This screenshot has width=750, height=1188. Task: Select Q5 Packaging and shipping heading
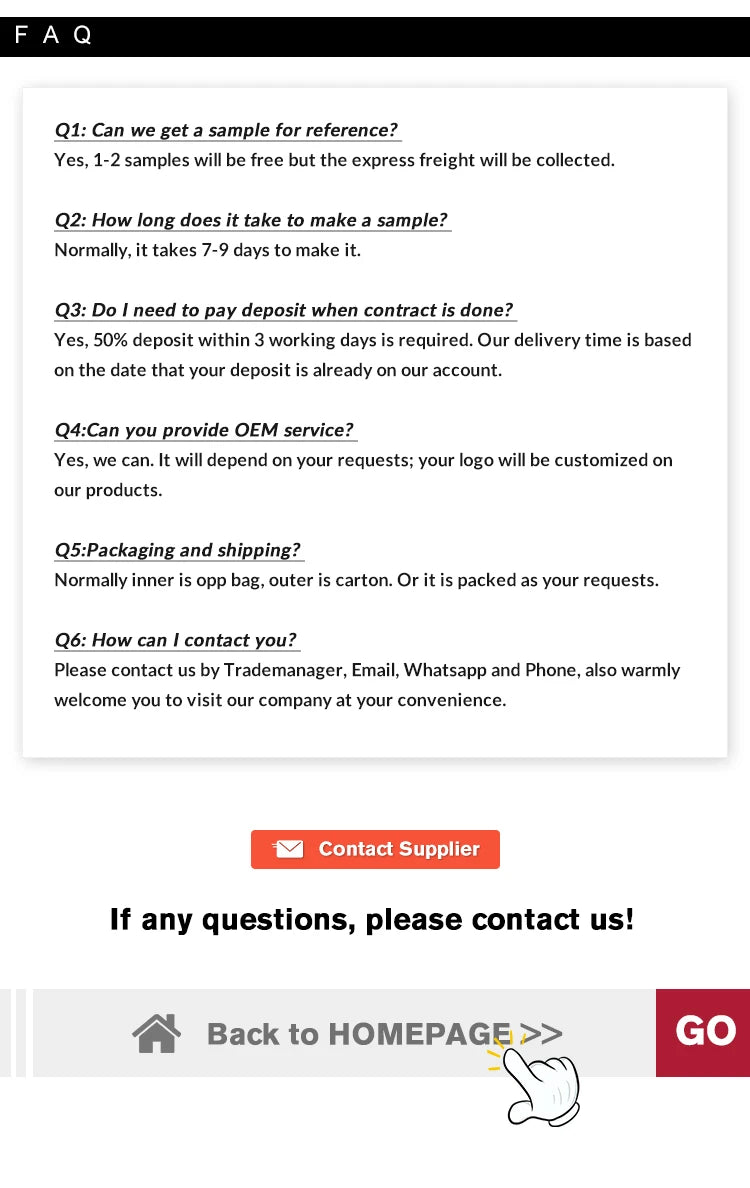click(178, 550)
